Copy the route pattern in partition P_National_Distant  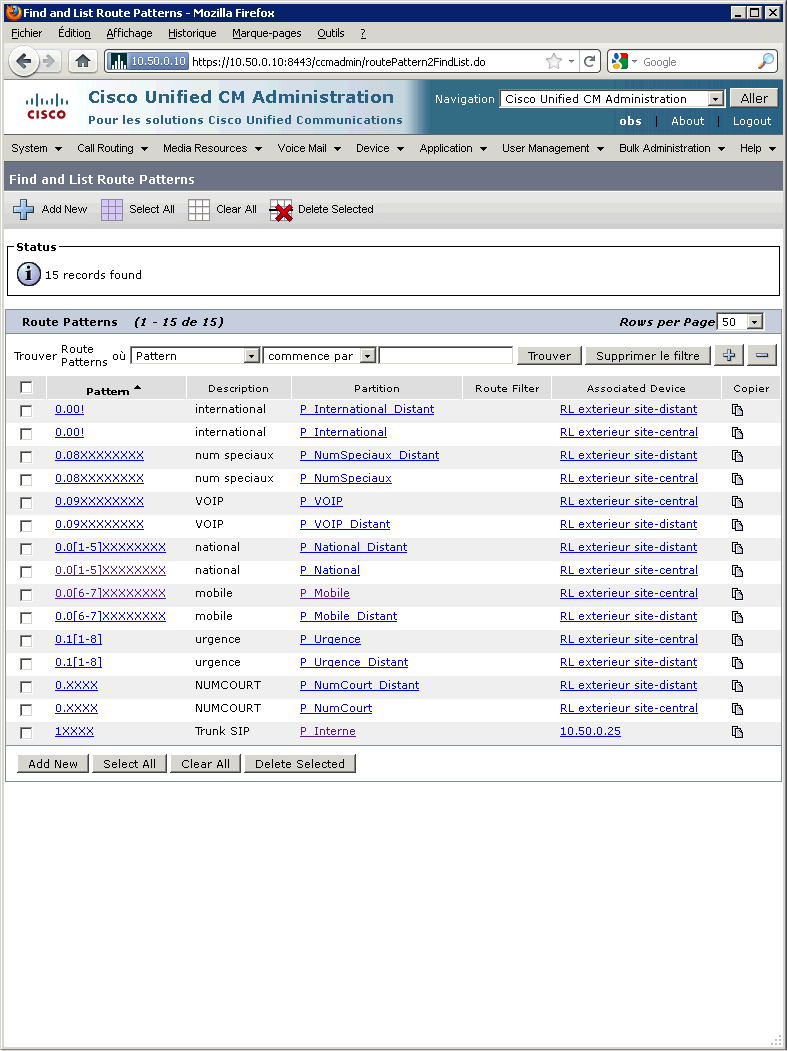(x=737, y=548)
